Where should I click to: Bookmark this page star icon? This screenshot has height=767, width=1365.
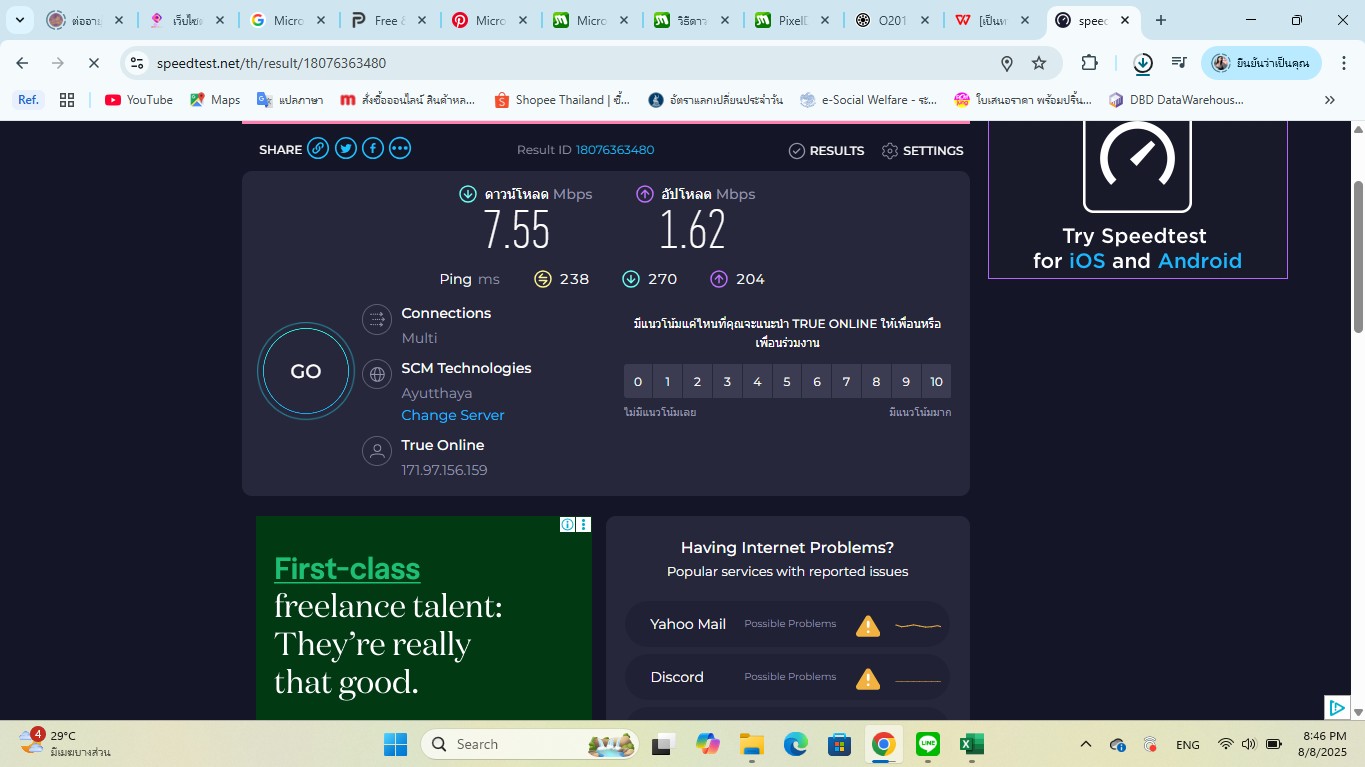coord(1039,63)
